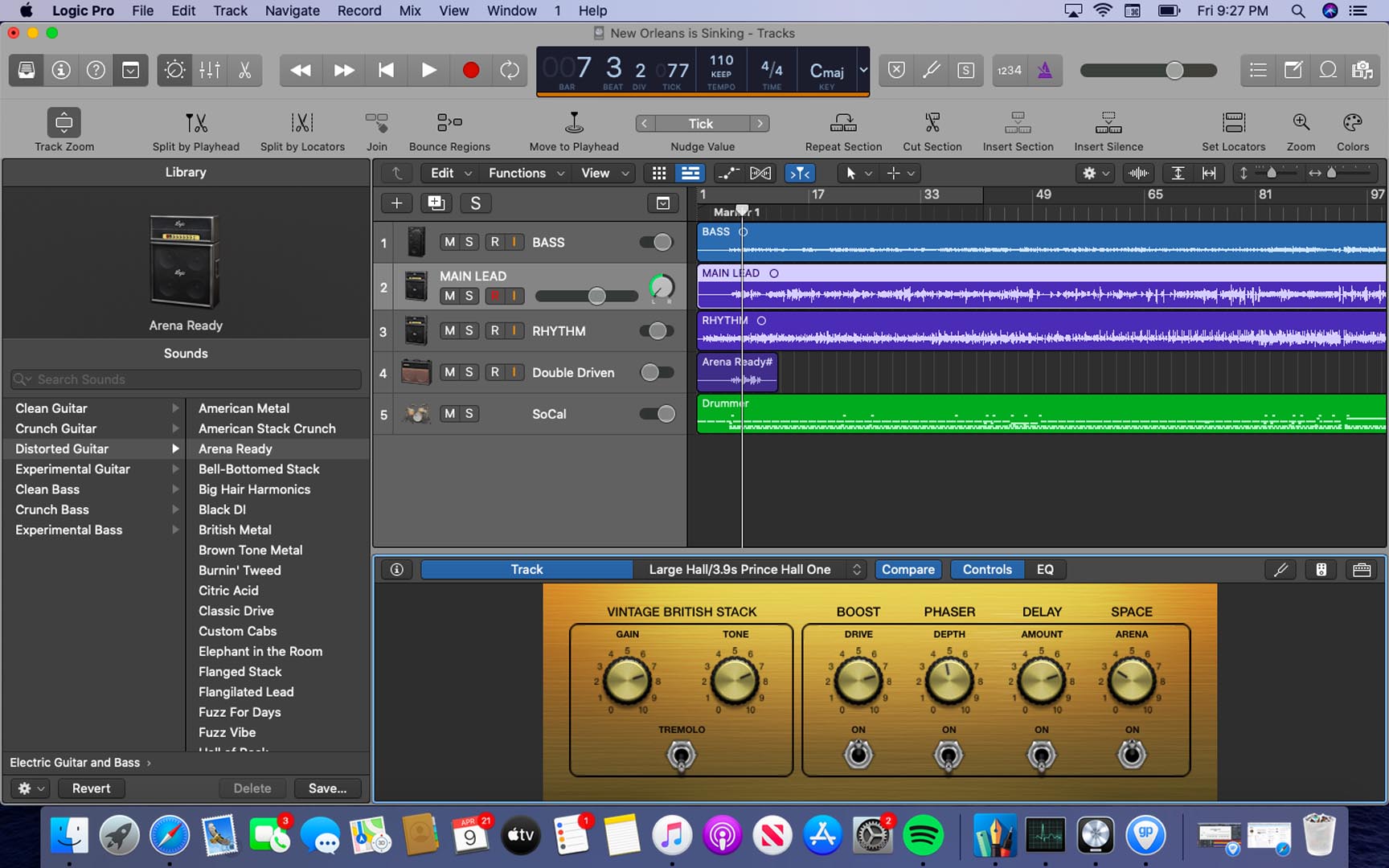Open Editors scissors icon
The width and height of the screenshot is (1389, 868).
pos(244,70)
